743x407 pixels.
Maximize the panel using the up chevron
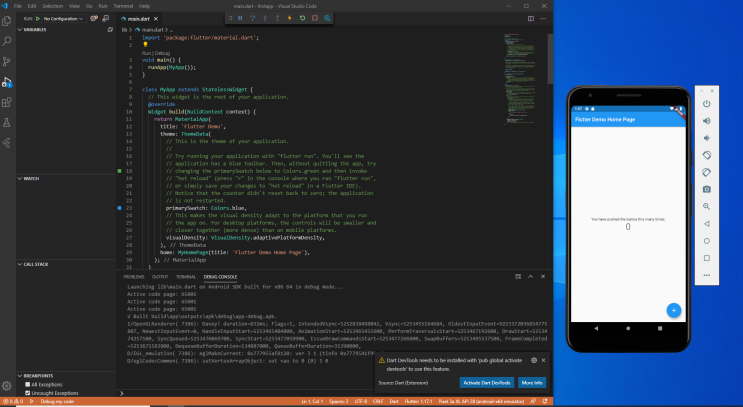click(x=530, y=276)
